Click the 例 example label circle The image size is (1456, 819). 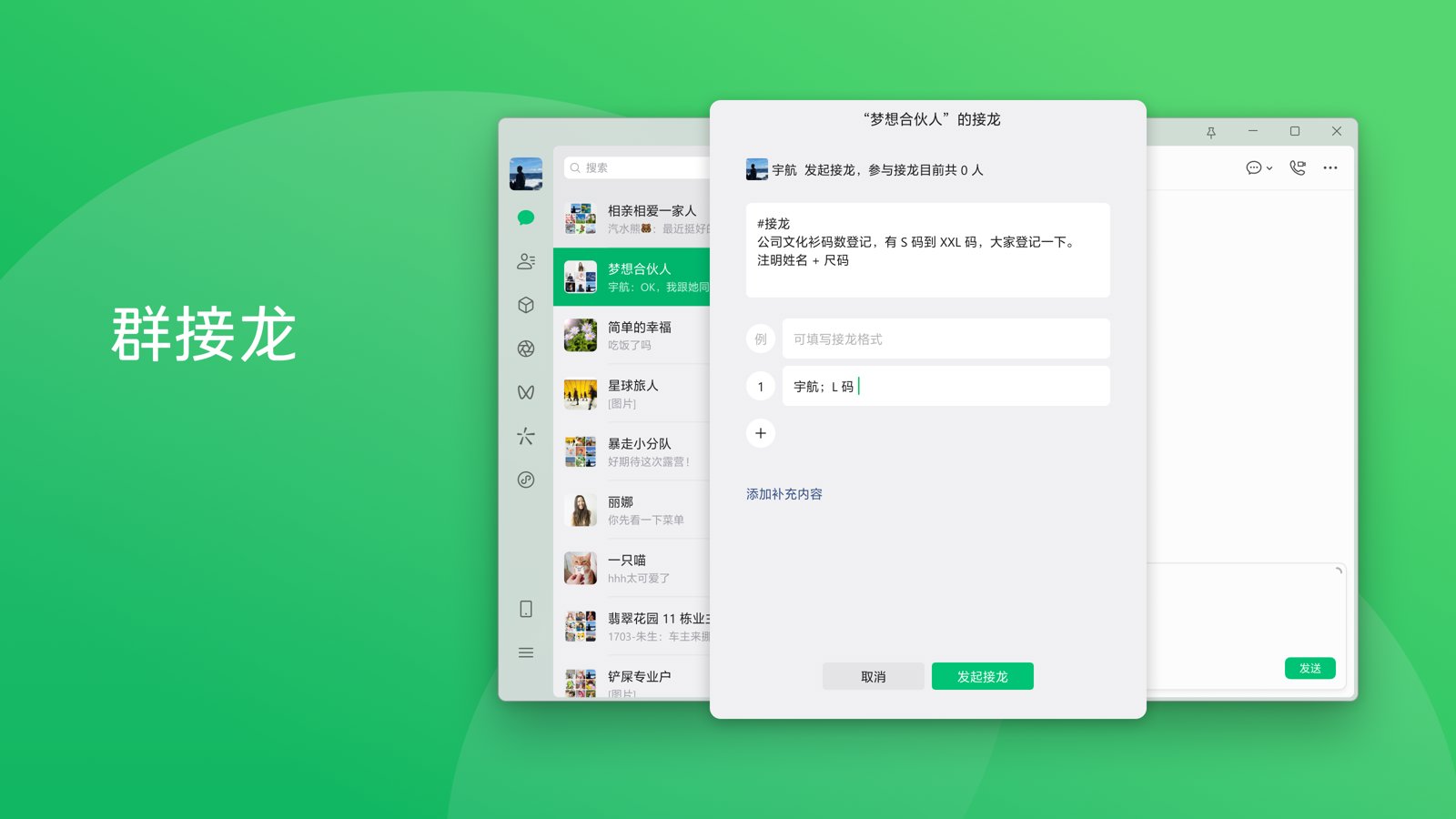click(761, 339)
